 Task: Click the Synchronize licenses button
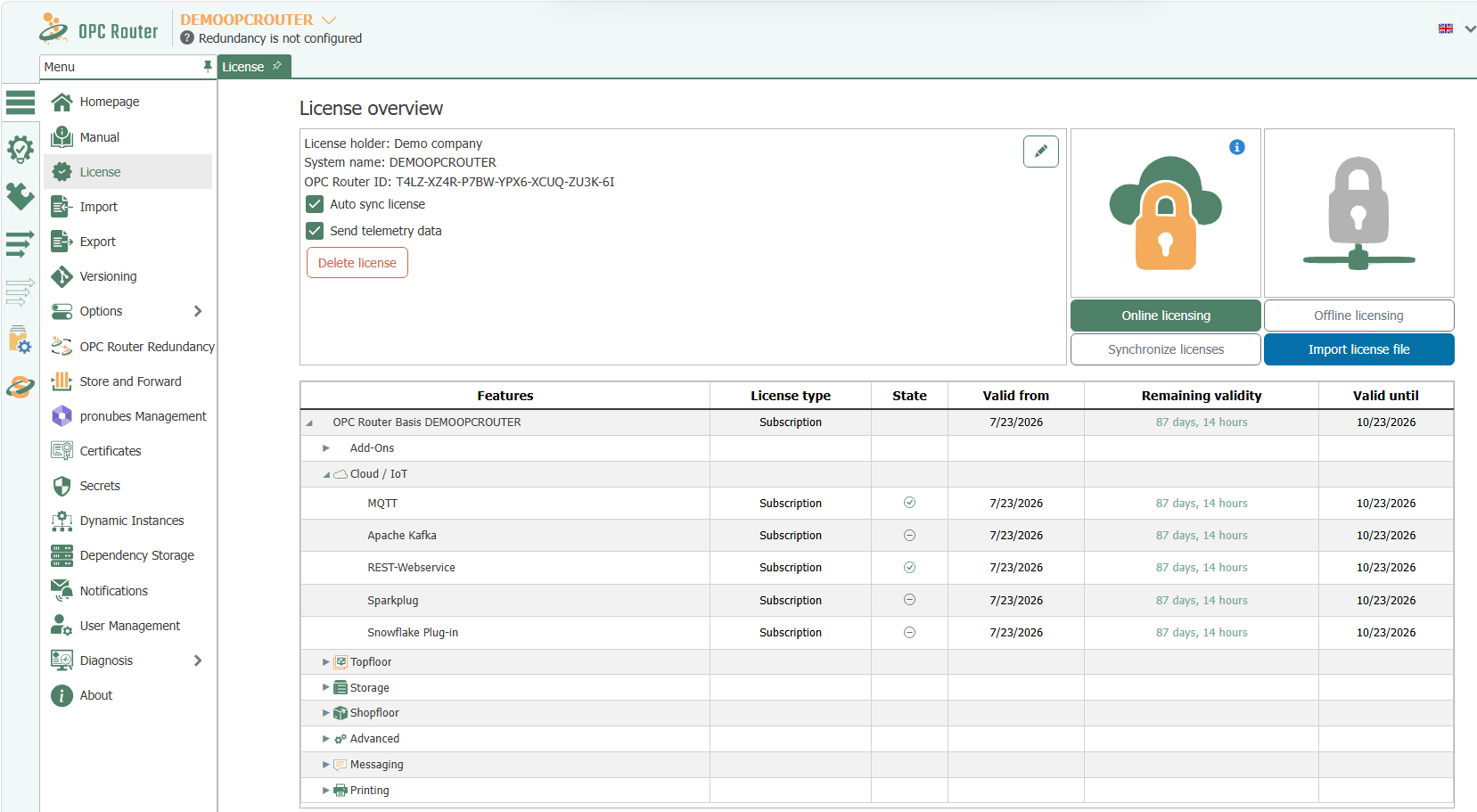pos(1166,349)
